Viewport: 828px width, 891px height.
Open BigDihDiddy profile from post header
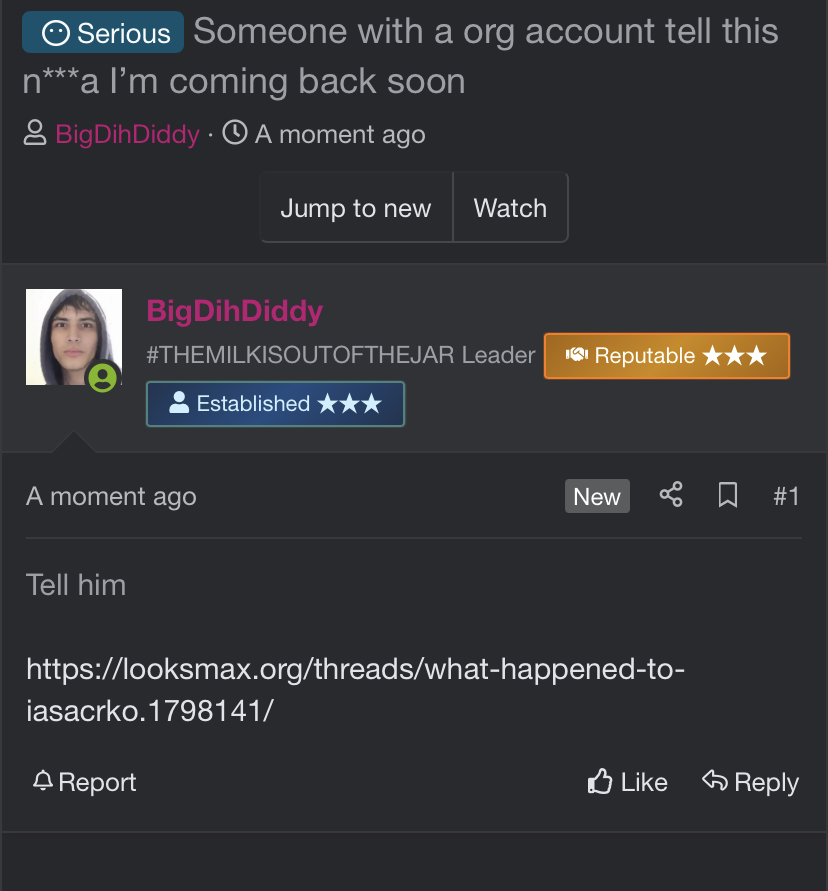click(x=235, y=311)
